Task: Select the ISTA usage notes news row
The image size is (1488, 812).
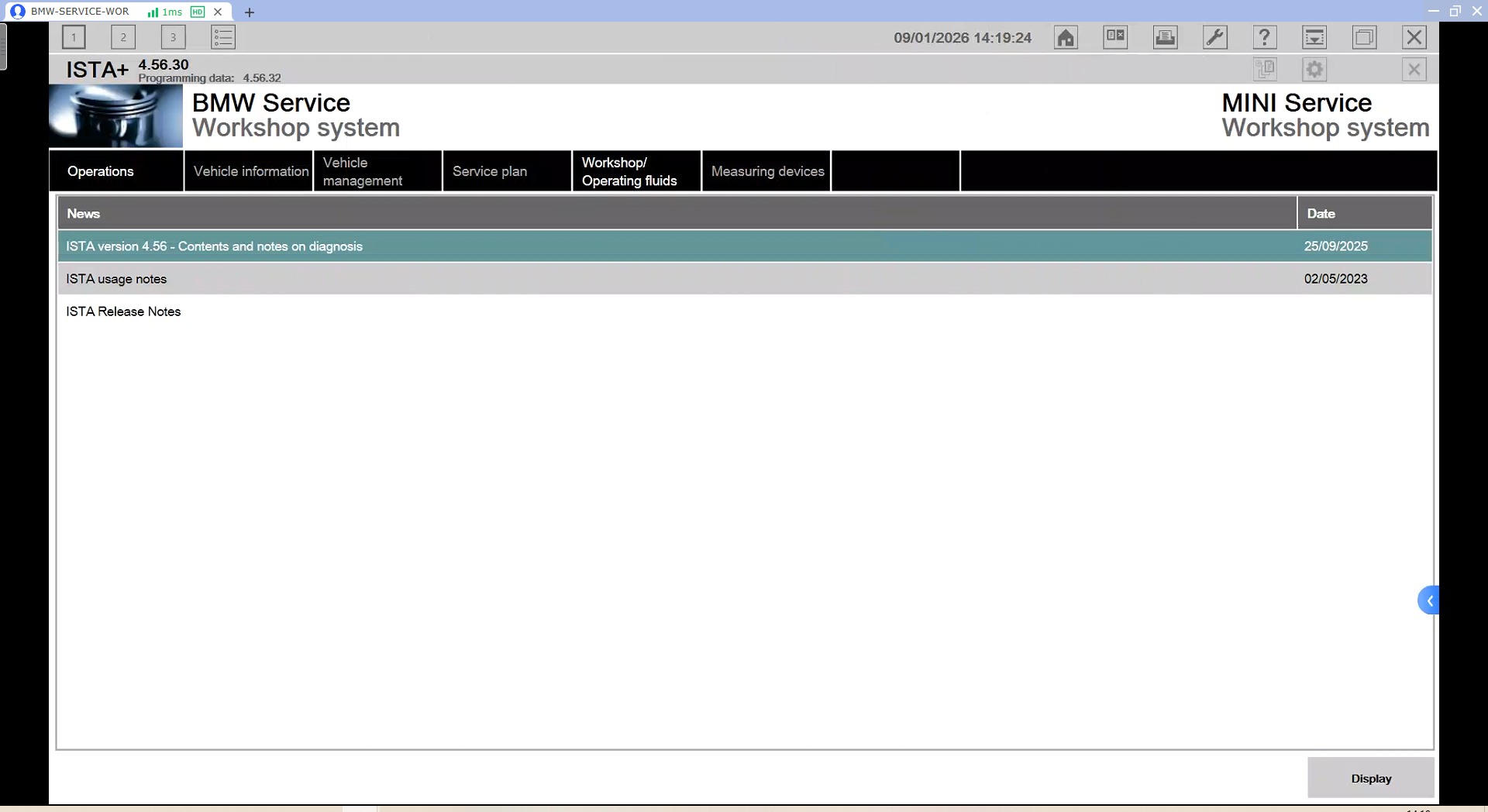Action: (x=116, y=279)
